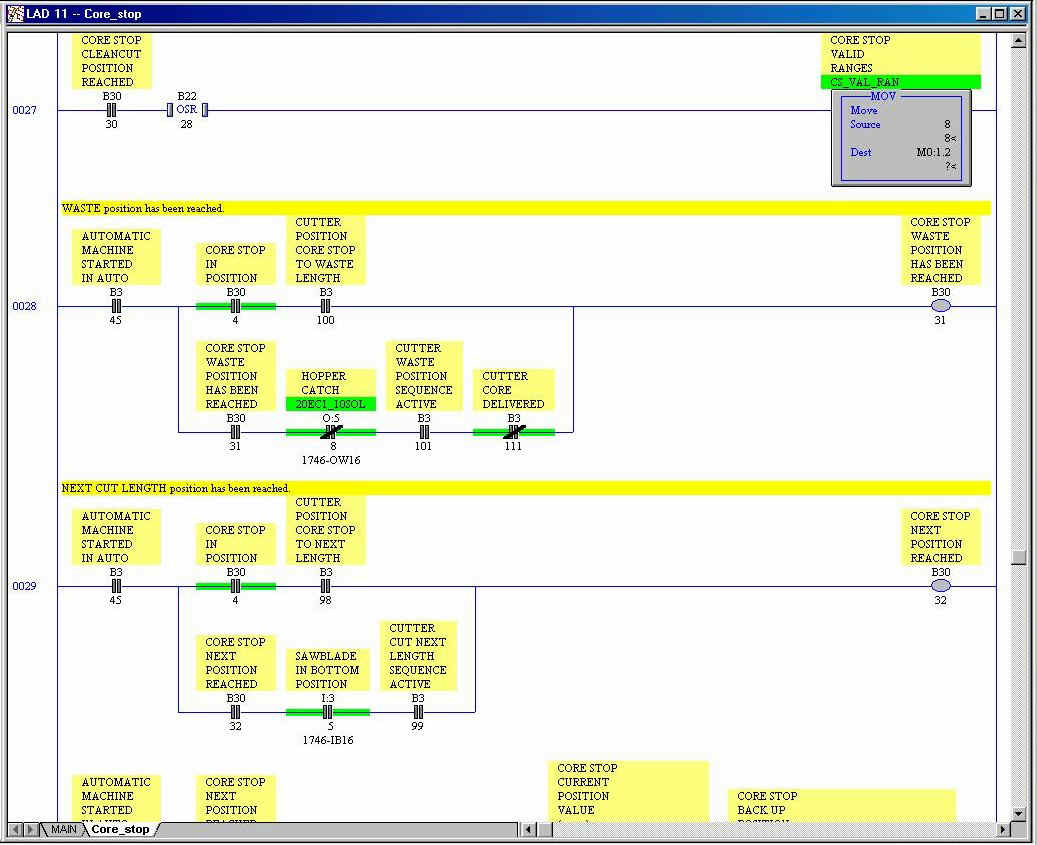Viewport: 1037px width, 845px height.
Task: Select the B3/101 Waste Position Sequence contact
Action: coord(424,432)
